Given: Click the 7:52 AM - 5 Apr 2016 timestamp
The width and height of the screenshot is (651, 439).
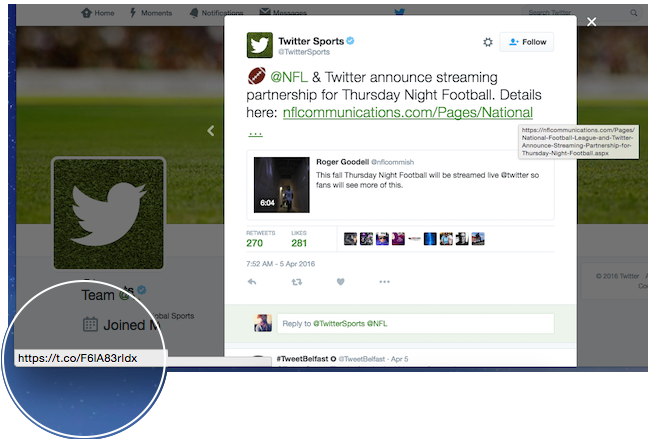Looking at the screenshot, I should click(281, 264).
